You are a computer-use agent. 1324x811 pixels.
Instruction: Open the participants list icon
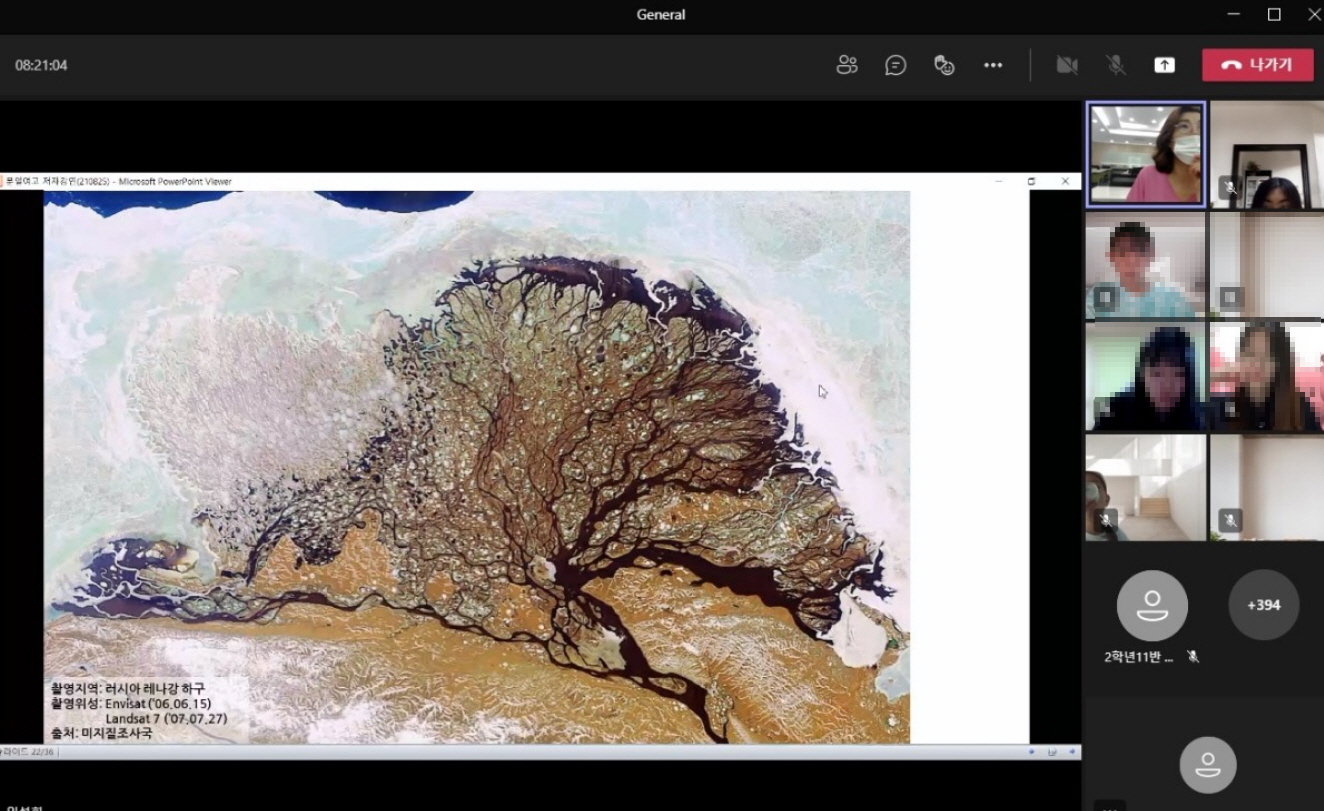click(x=847, y=65)
